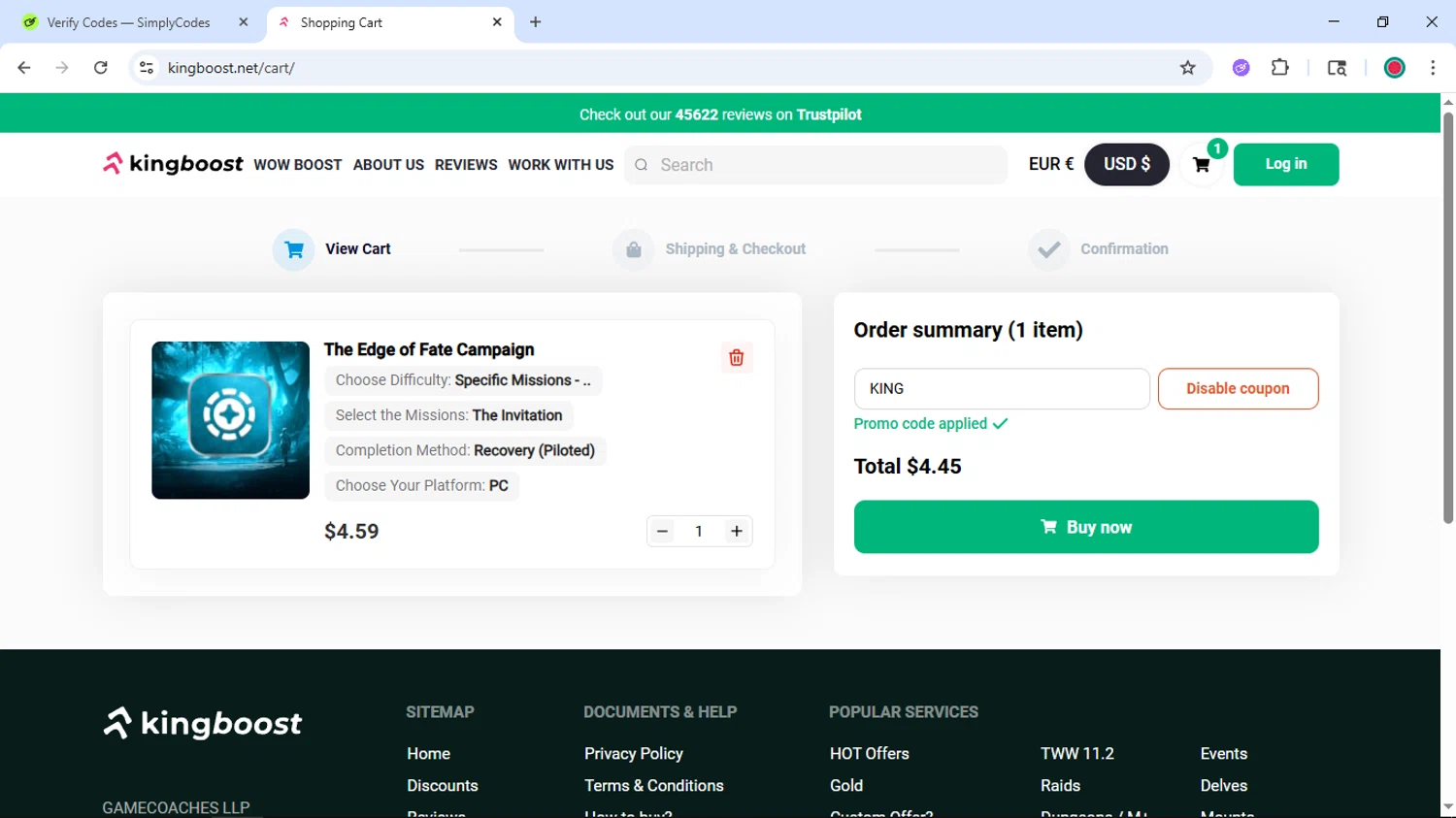Open Delves footer link
Image resolution: width=1456 pixels, height=818 pixels.
[1224, 786]
